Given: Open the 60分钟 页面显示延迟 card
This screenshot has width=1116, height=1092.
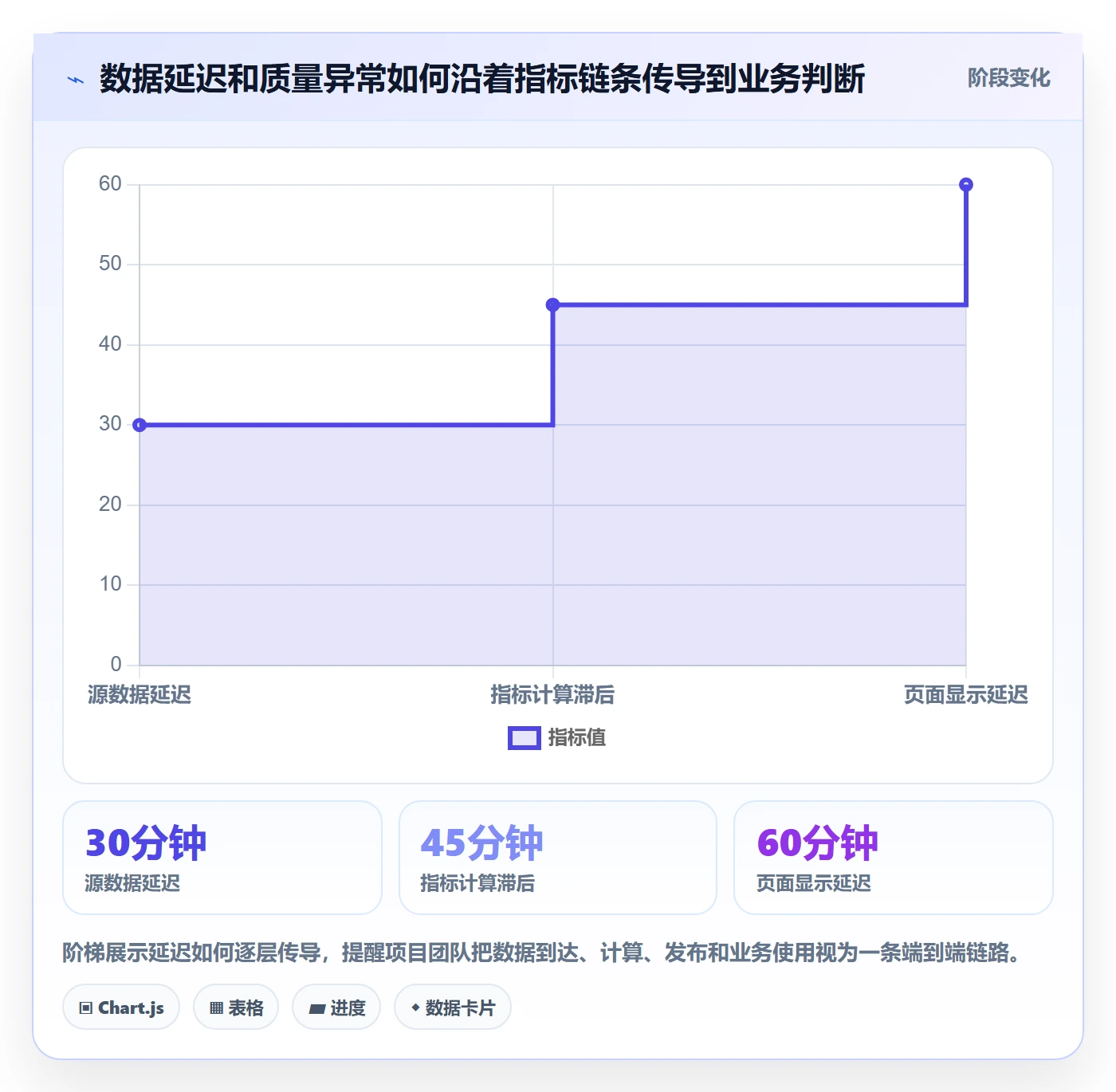Looking at the screenshot, I should pyautogui.click(x=894, y=858).
